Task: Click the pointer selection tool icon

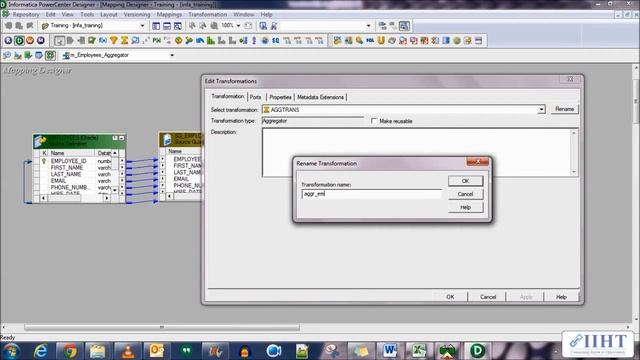Action: point(59,40)
